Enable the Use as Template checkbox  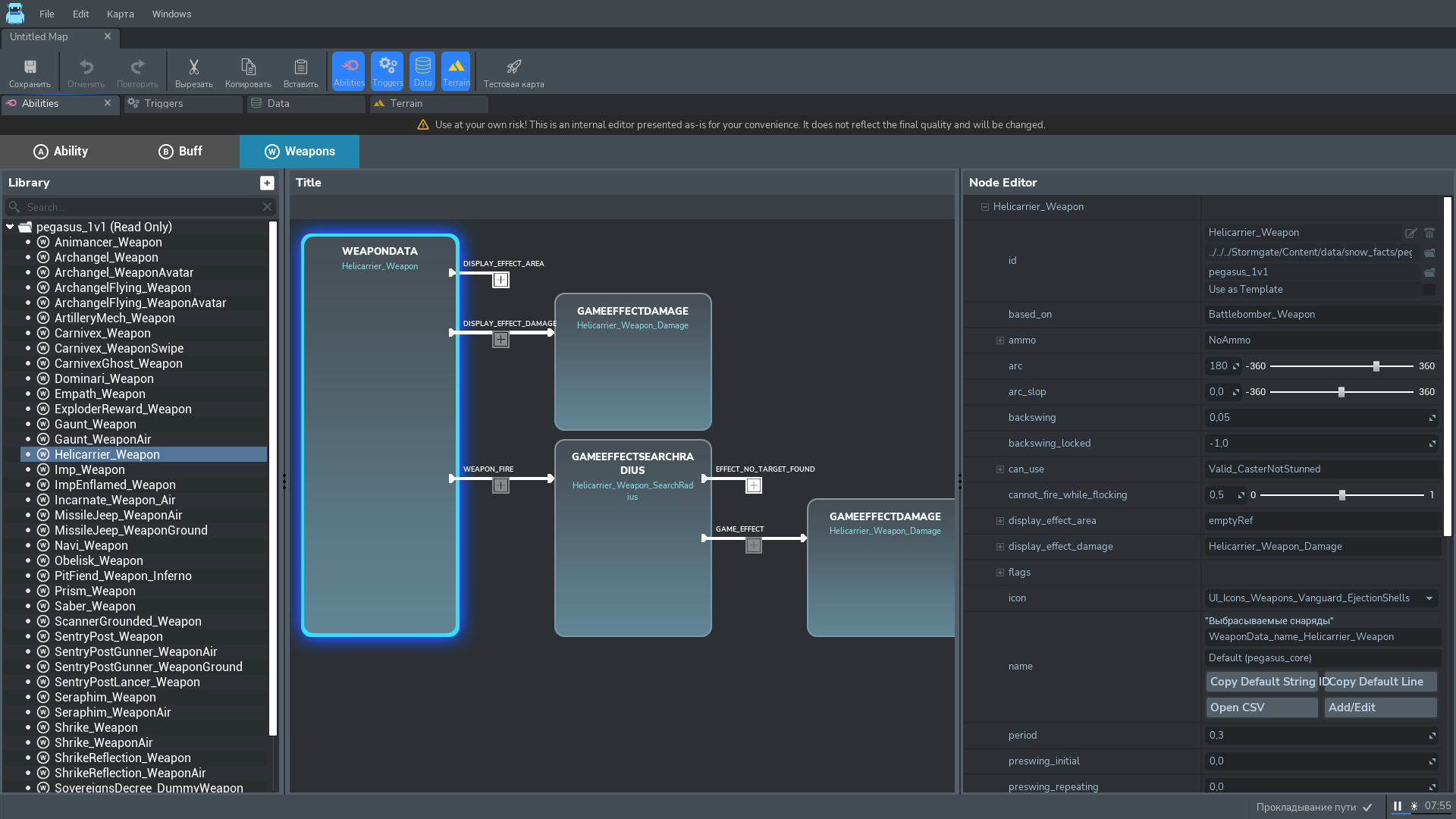tap(1429, 290)
